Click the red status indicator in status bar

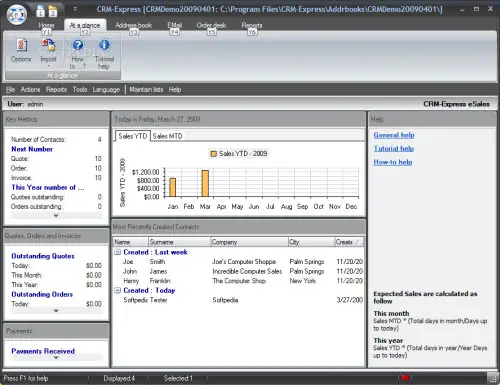click(405, 377)
